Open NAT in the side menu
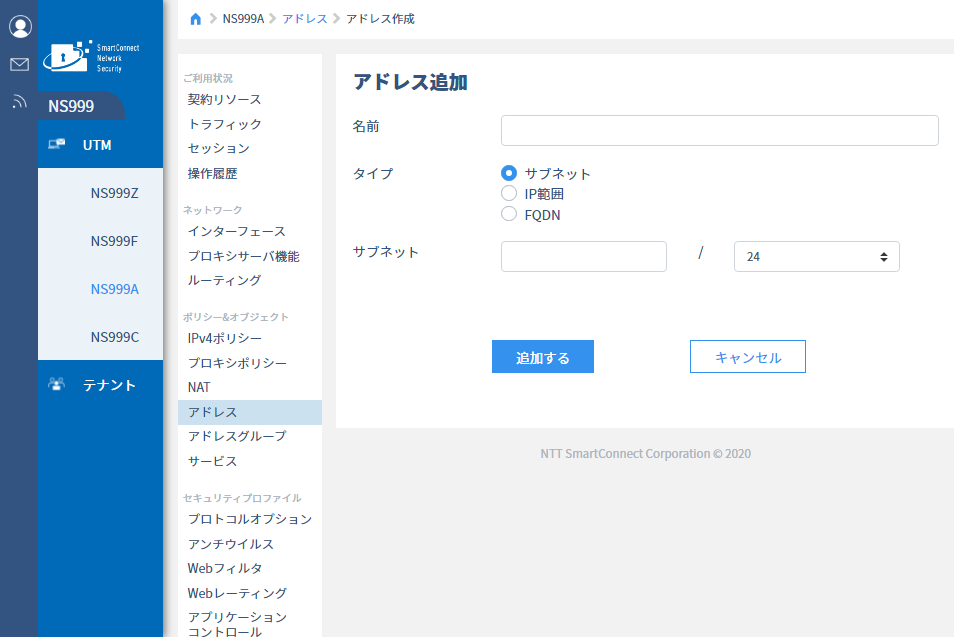This screenshot has height=637, width=954. (x=199, y=388)
